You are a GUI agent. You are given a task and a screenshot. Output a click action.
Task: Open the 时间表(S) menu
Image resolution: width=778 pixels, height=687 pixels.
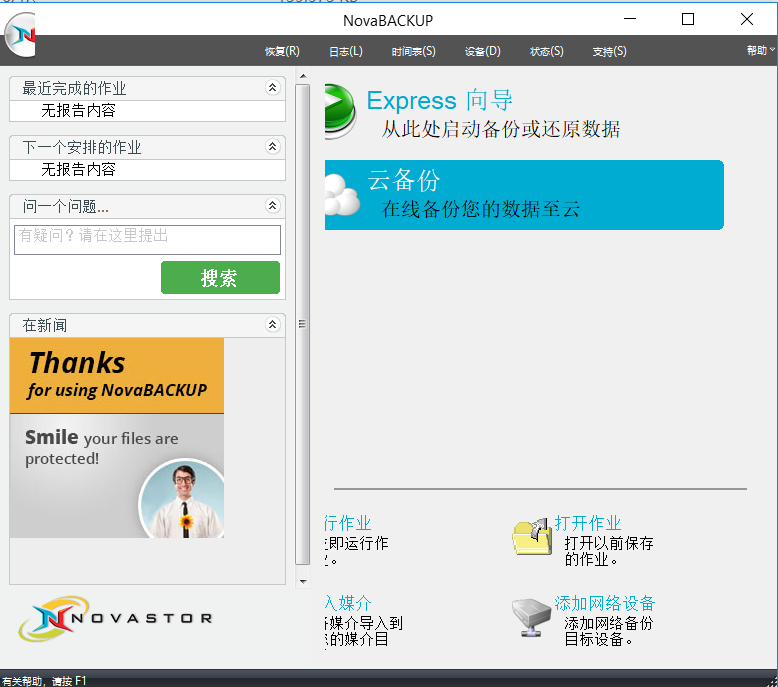[413, 51]
